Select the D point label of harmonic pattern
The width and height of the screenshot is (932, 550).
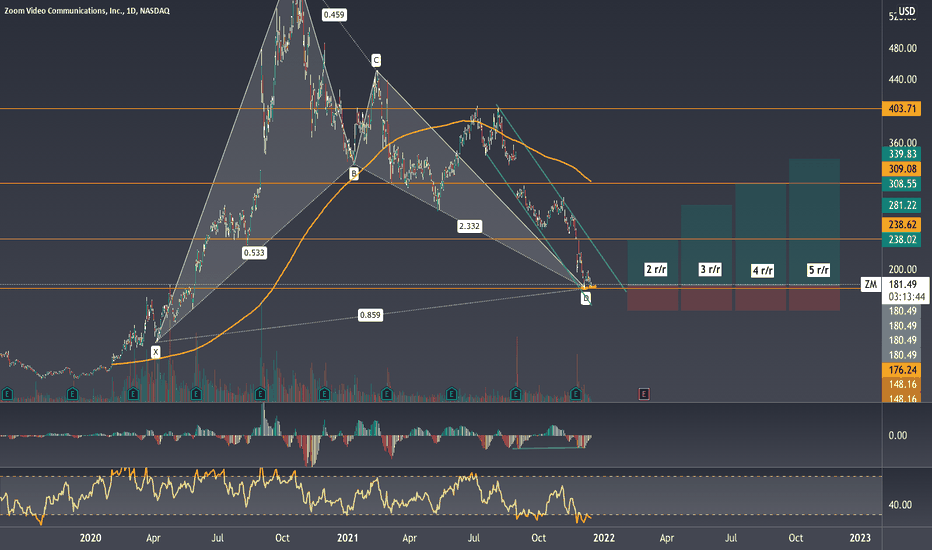coord(585,298)
